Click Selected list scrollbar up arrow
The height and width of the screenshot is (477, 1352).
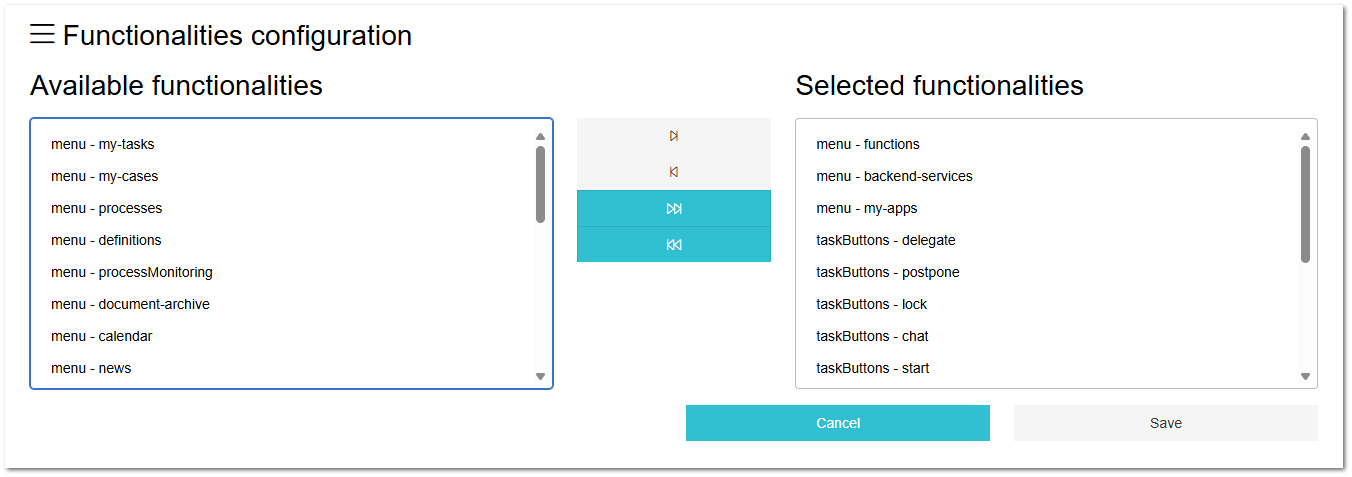pos(1305,137)
